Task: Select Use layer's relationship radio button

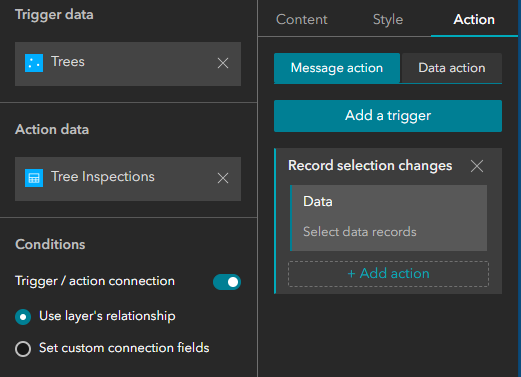Action: point(23,317)
